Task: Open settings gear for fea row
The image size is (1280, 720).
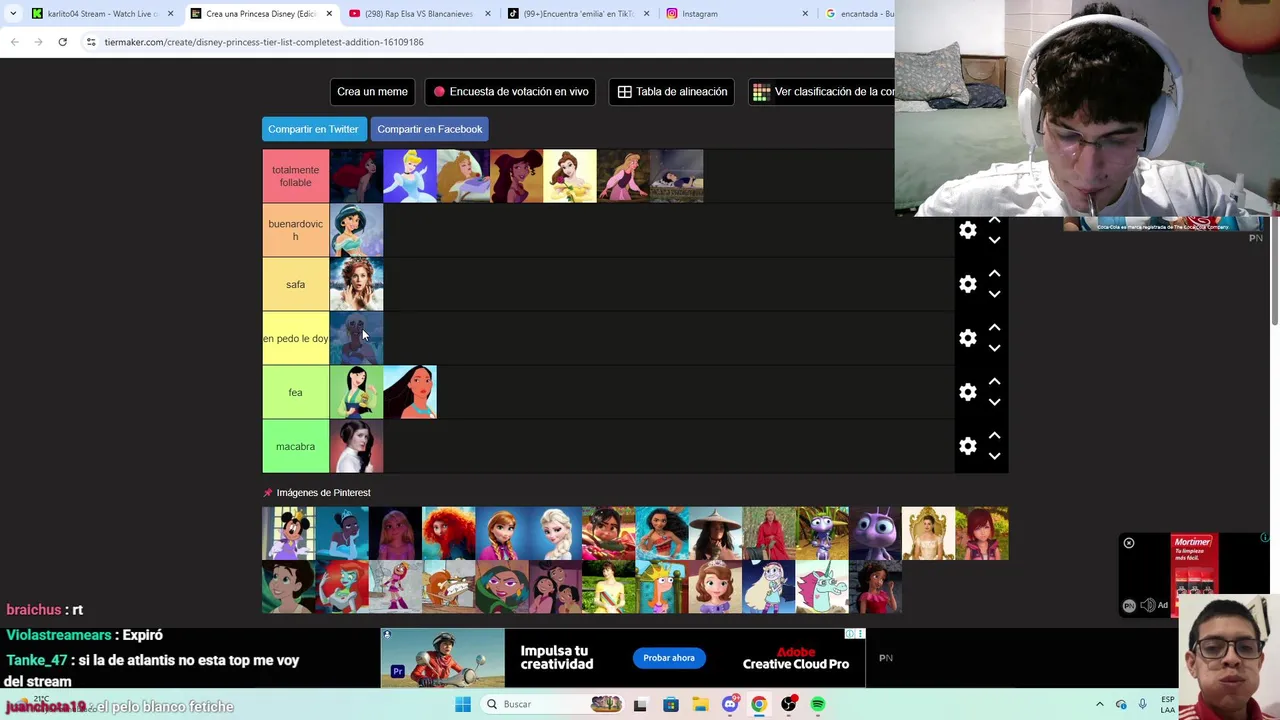Action: point(967,392)
